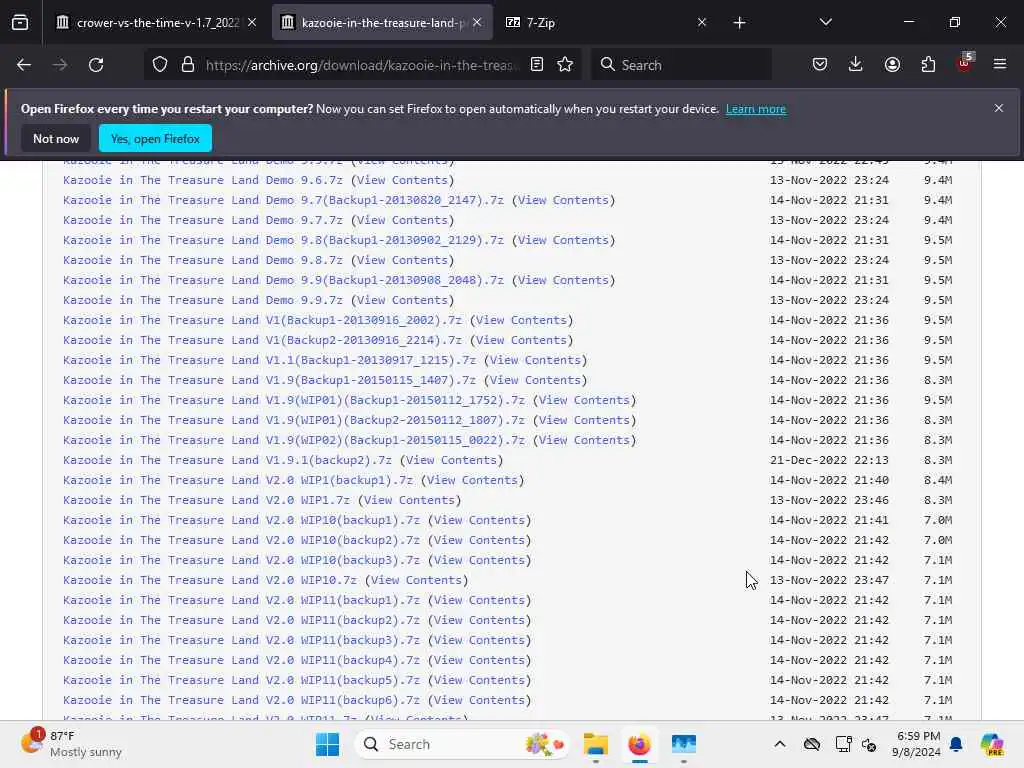This screenshot has width=1024, height=768.
Task: Open Firefox application hamburger menu
Action: pyautogui.click(x=1000, y=65)
